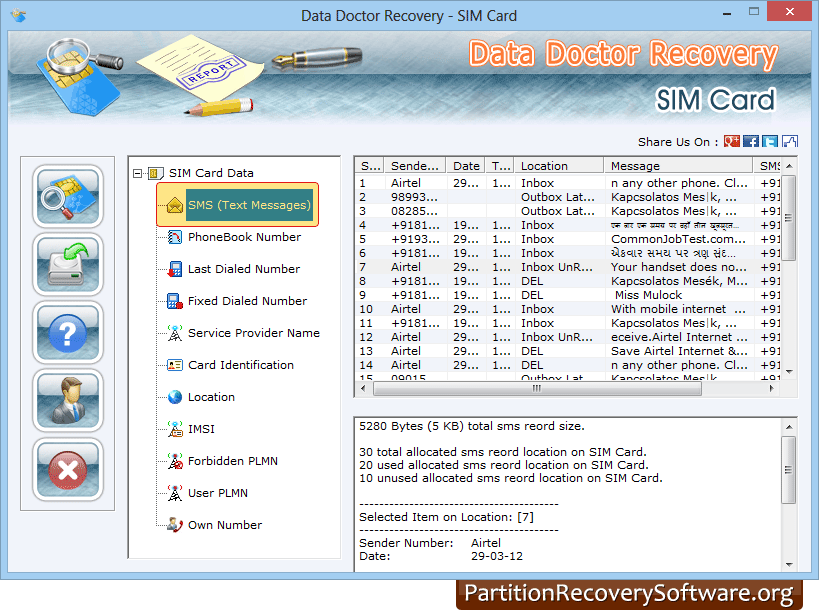This screenshot has width=819, height=610.
Task: Sort by the Sender column header
Action: coord(415,166)
